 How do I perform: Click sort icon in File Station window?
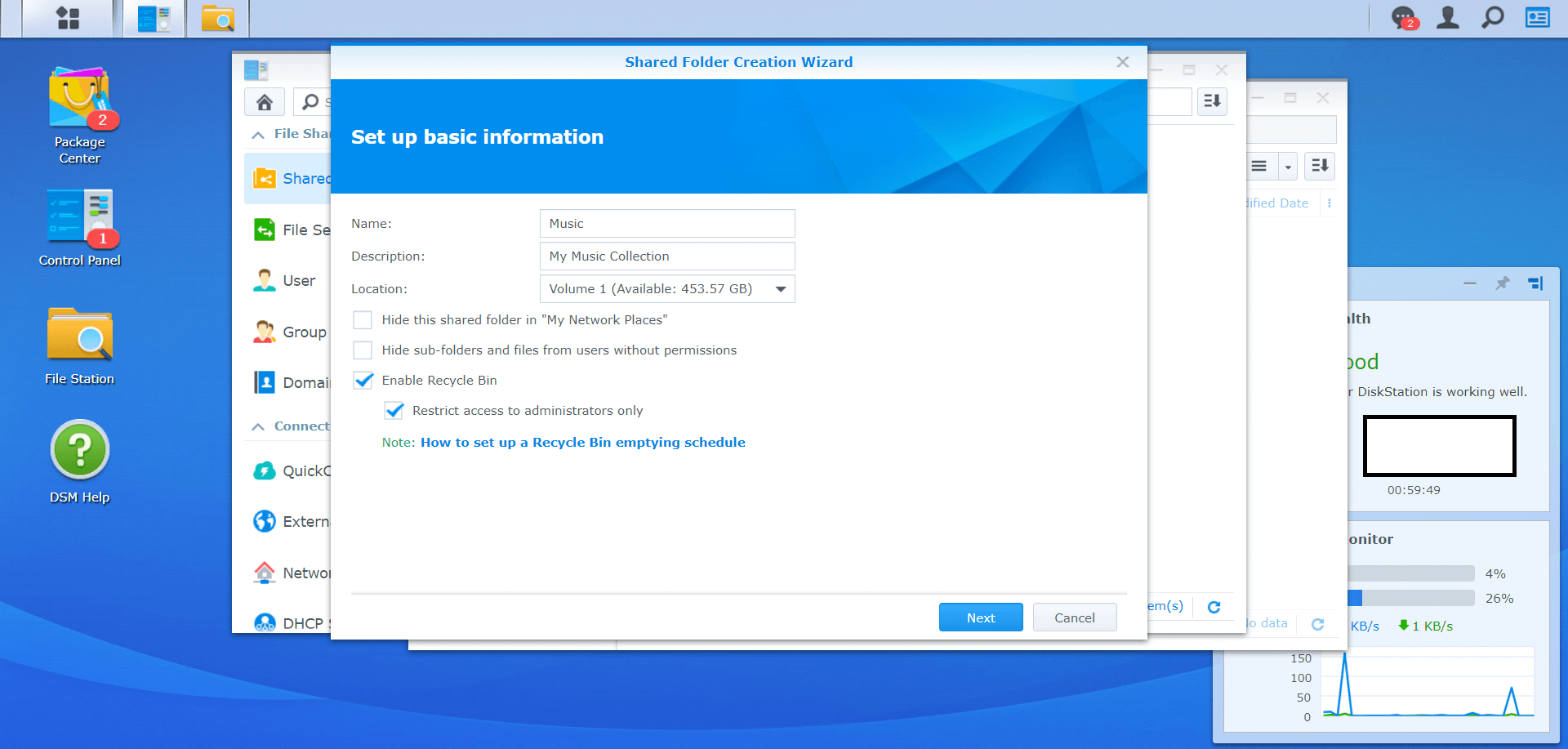click(1320, 166)
